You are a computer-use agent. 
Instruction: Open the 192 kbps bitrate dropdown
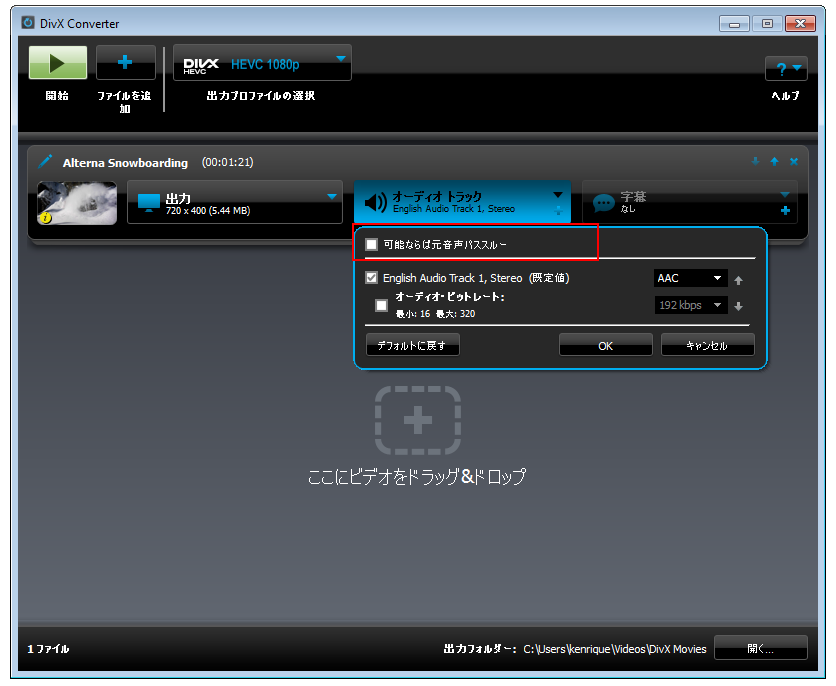click(690, 305)
